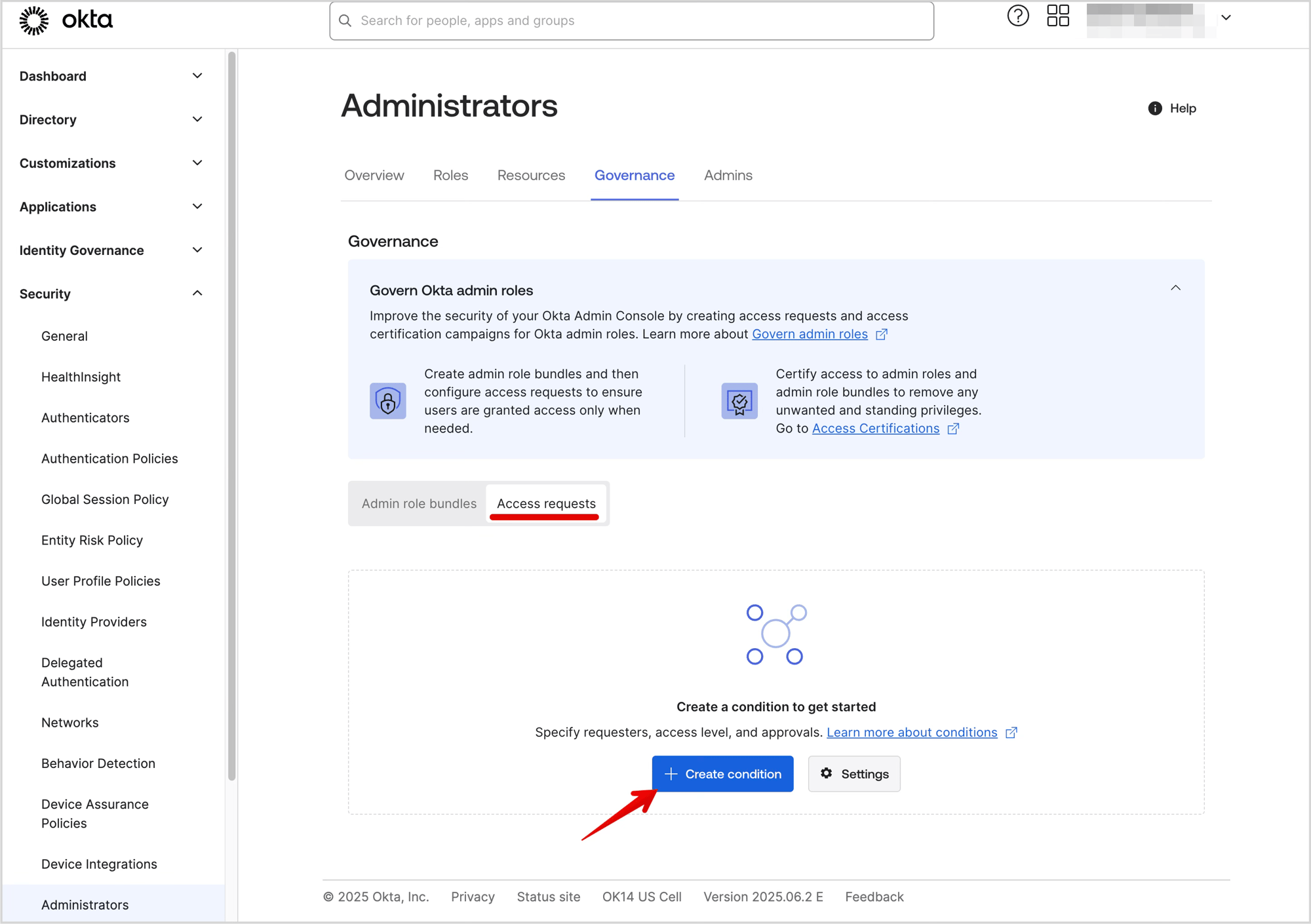Switch to the Roles tab

(x=450, y=175)
